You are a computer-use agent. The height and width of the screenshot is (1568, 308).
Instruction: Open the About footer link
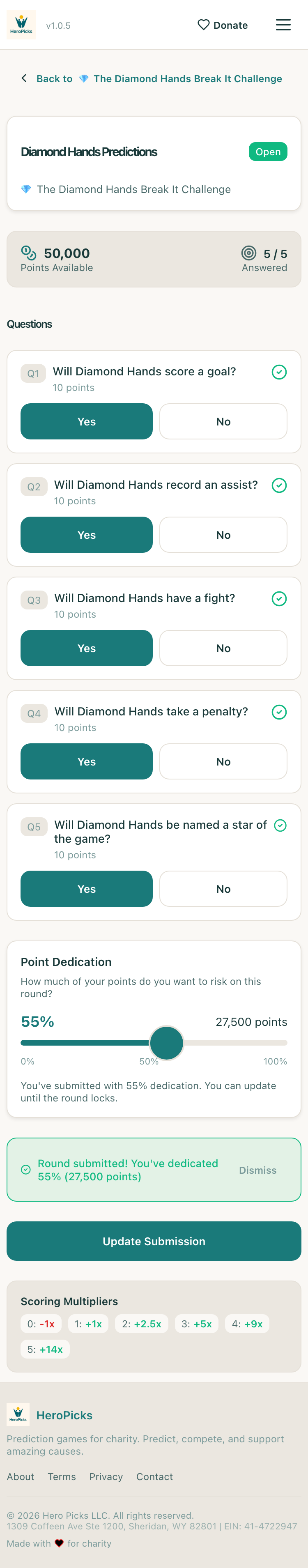pos(21,1477)
